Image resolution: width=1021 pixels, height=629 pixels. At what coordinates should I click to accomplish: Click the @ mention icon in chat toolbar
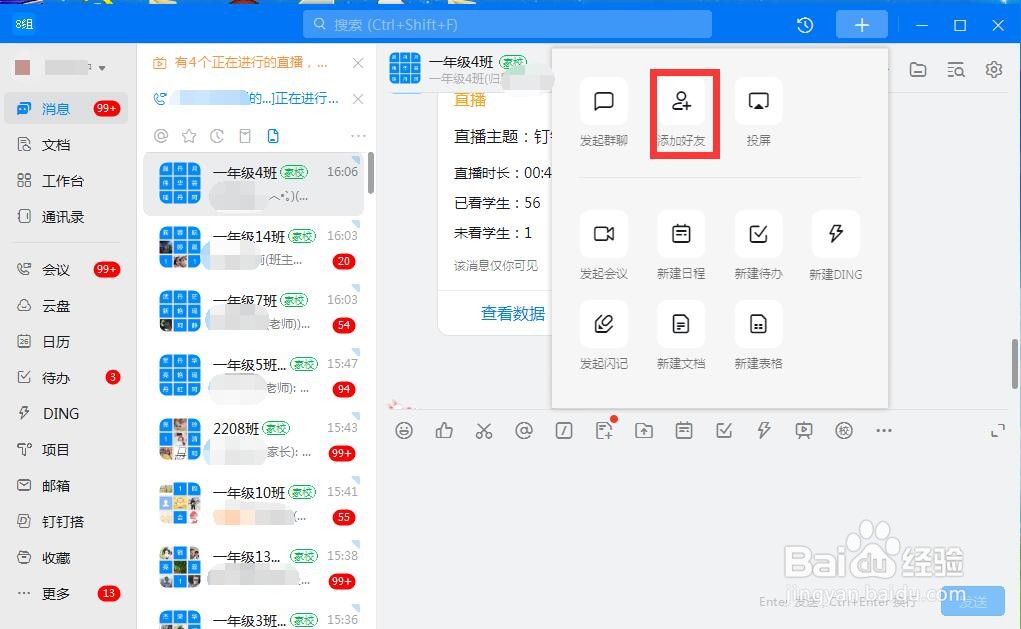pyautogui.click(x=524, y=430)
